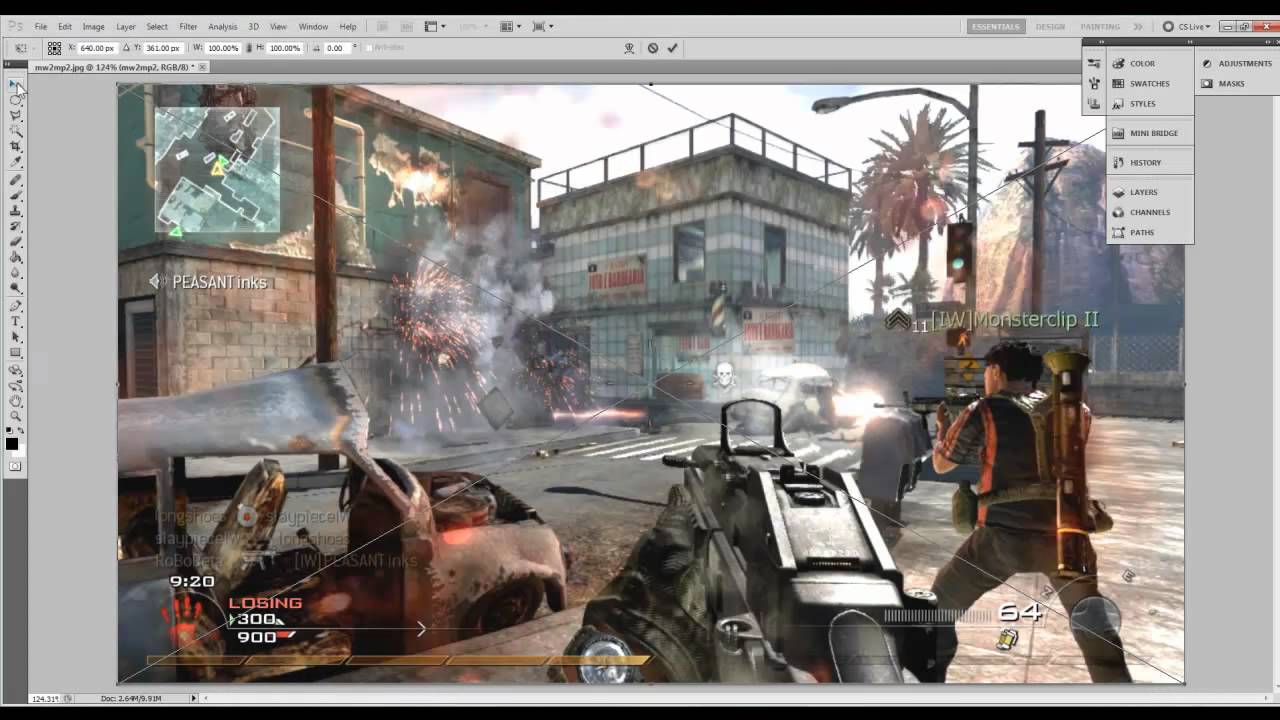The height and width of the screenshot is (720, 1280).
Task: Select the Crop tool
Action: coord(15,145)
